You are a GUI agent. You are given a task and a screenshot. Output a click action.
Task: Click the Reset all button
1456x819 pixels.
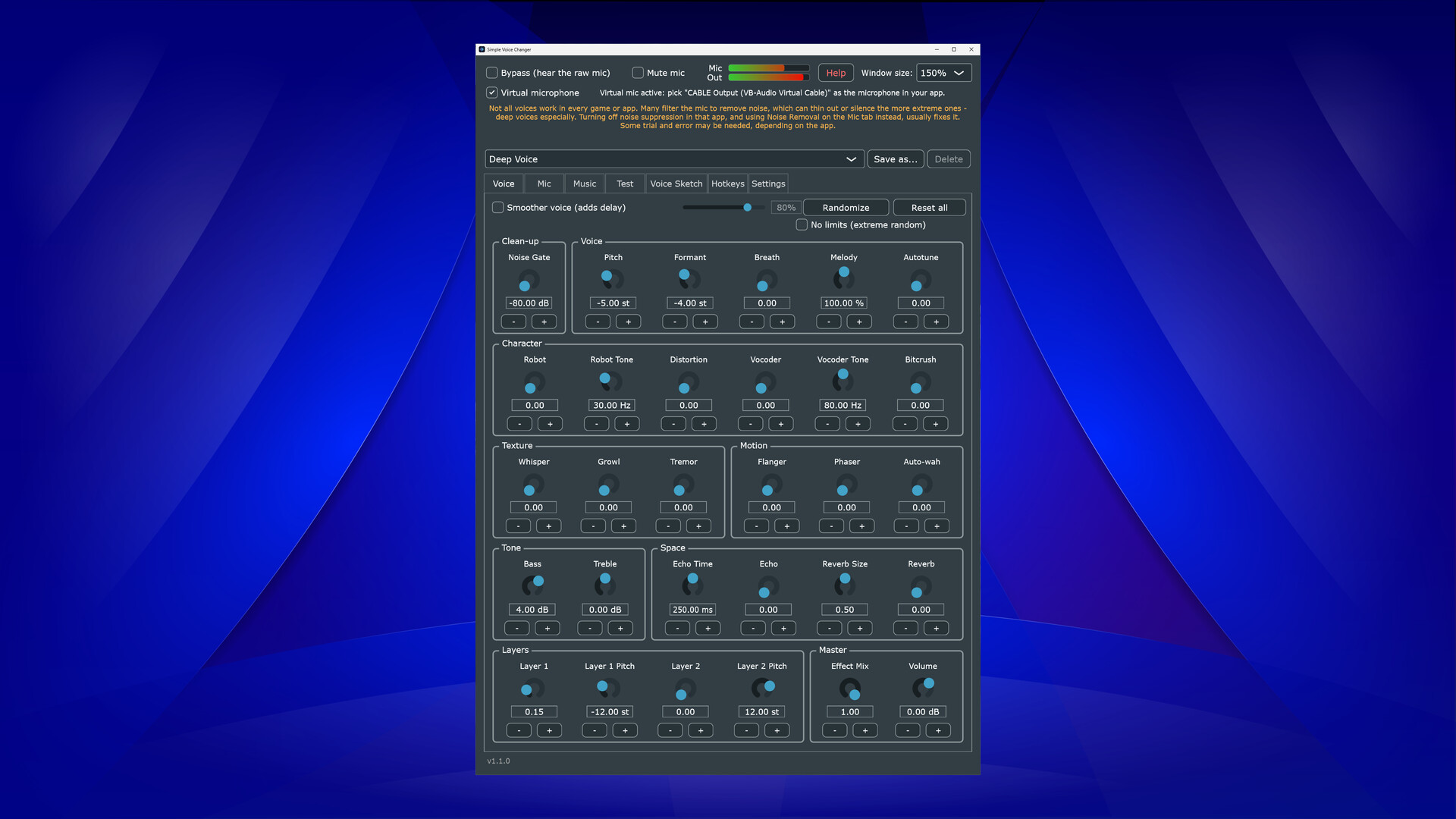[x=929, y=208]
